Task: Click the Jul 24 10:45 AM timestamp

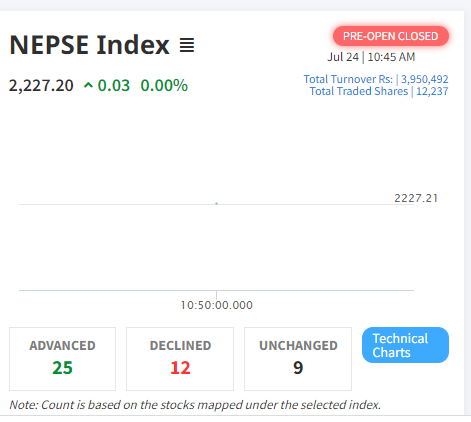Action: click(371, 57)
